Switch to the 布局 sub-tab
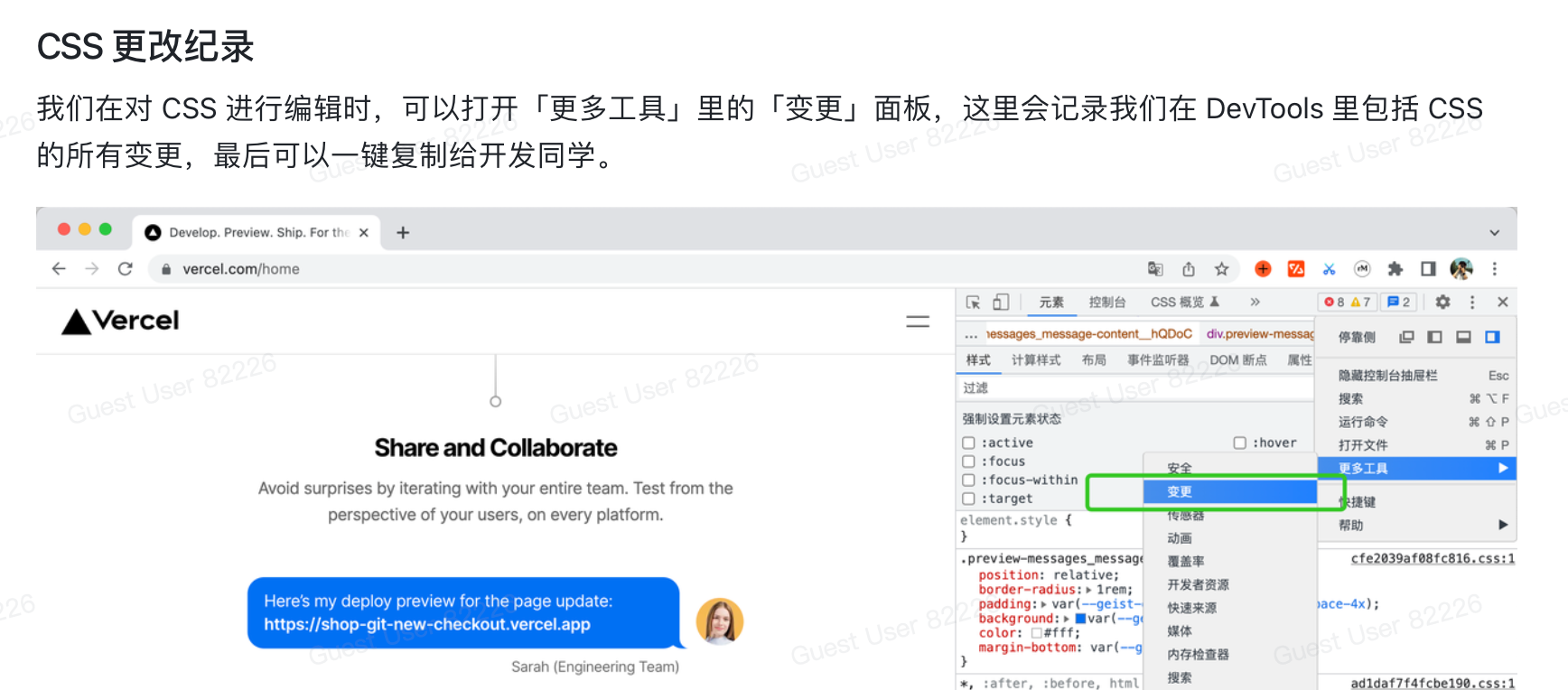Screen dimensions: 1568x690 (x=1094, y=360)
